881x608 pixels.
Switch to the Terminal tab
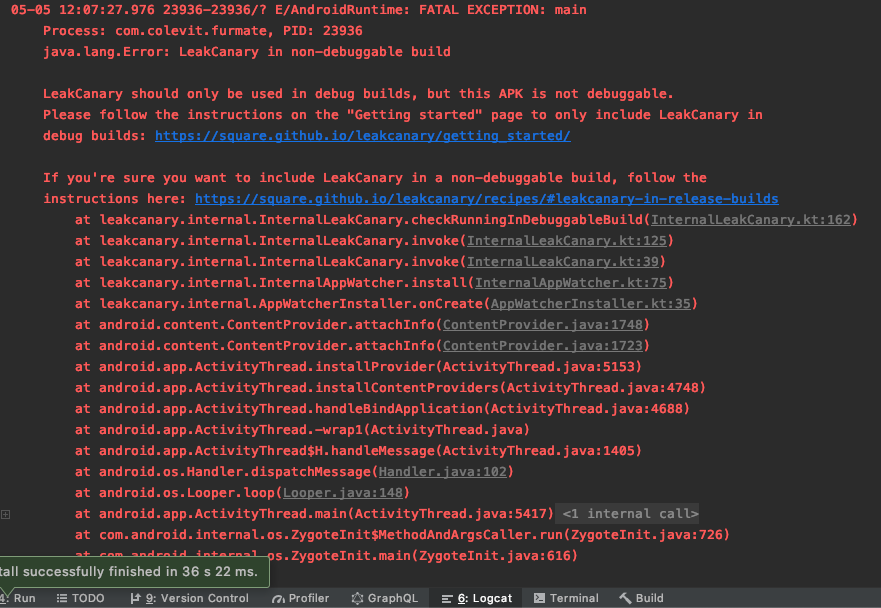(x=566, y=598)
